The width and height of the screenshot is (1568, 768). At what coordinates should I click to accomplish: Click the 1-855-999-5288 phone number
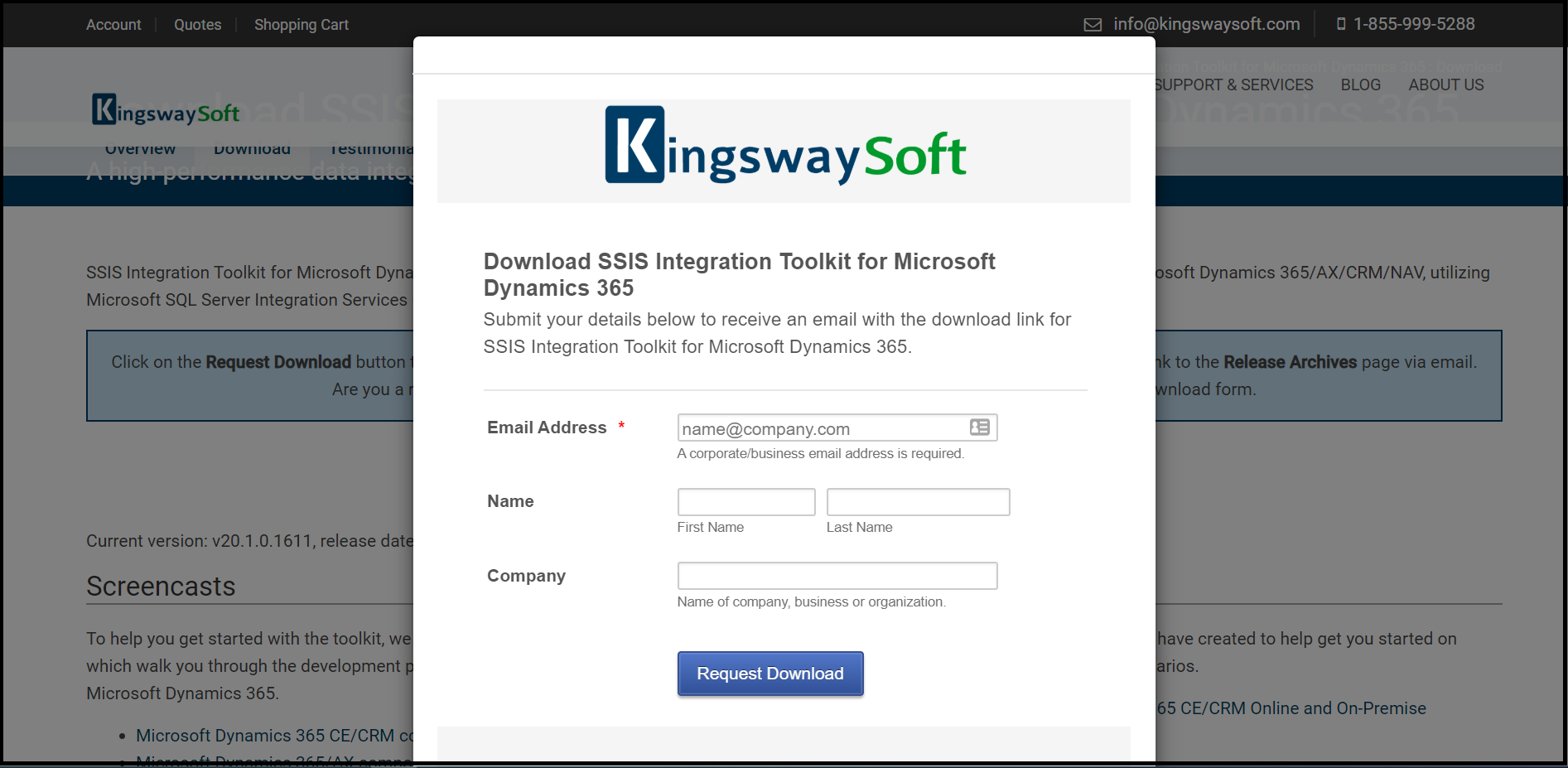tap(1414, 24)
